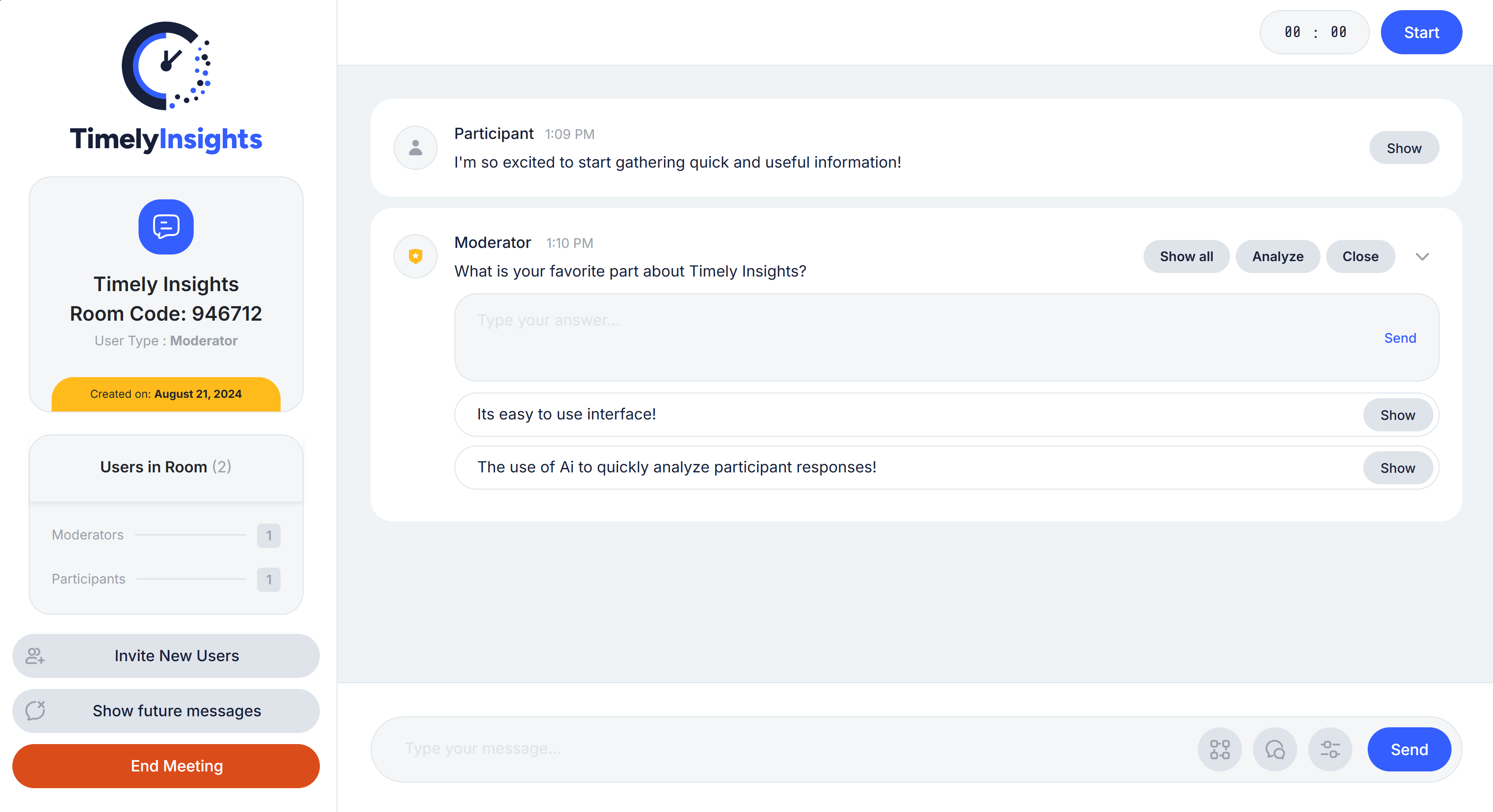
Task: Show the "Its easy to use interface!" answer
Action: pyautogui.click(x=1397, y=415)
